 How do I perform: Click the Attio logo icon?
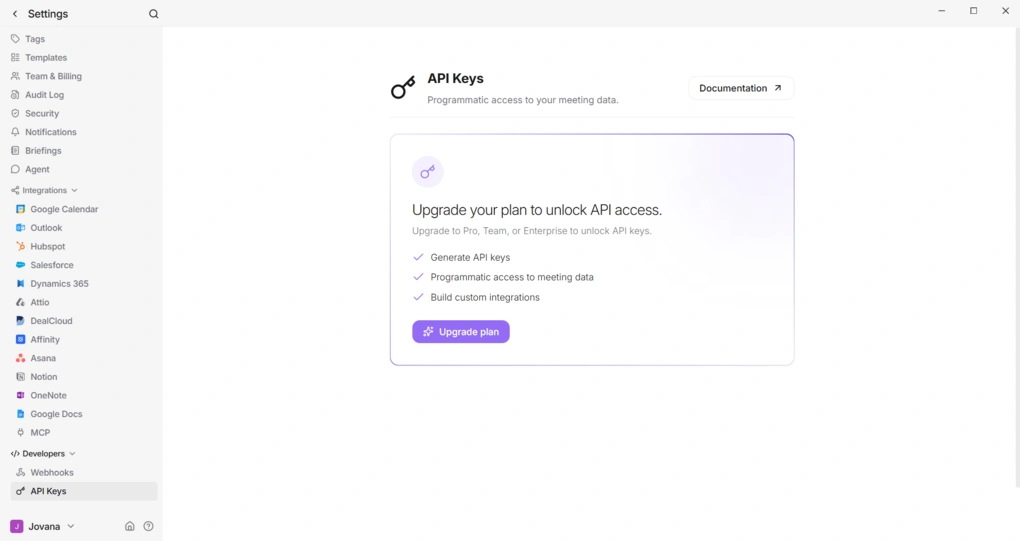20,302
